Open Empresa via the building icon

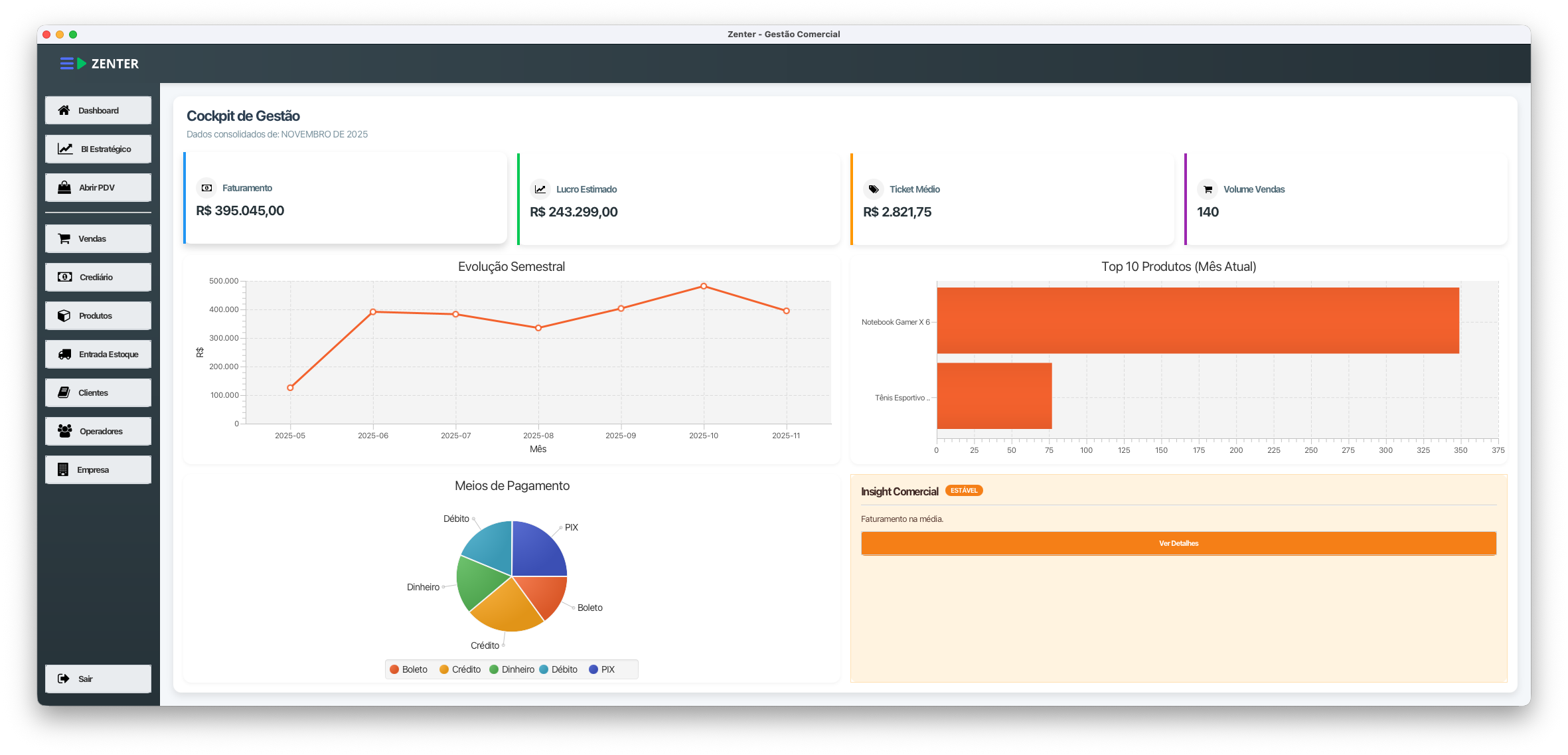click(x=64, y=469)
